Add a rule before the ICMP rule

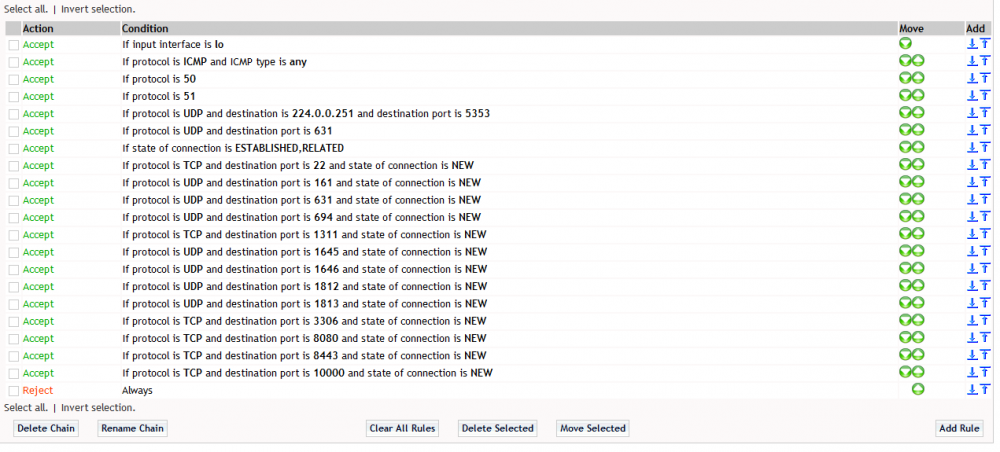coord(985,61)
